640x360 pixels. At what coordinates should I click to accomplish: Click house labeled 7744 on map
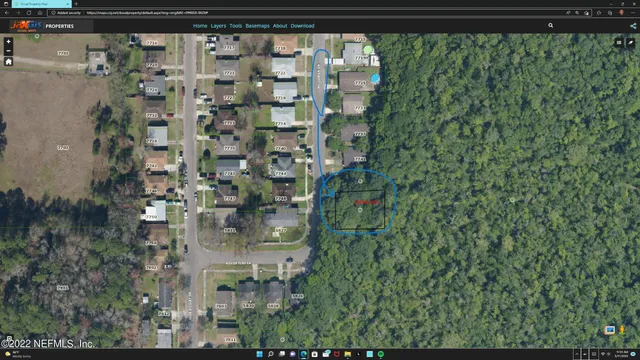pyautogui.click(x=283, y=168)
